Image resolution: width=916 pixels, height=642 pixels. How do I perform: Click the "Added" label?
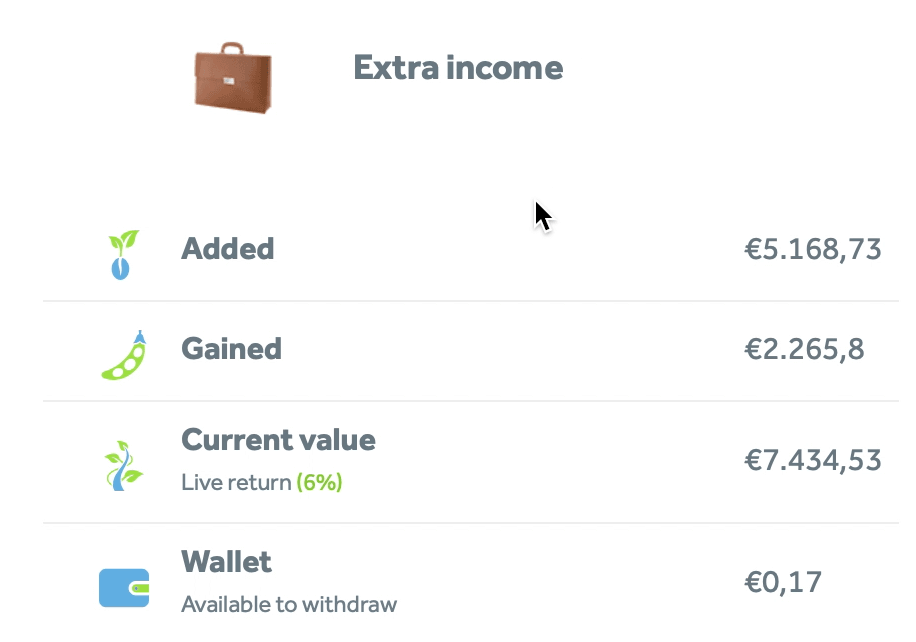click(x=228, y=249)
